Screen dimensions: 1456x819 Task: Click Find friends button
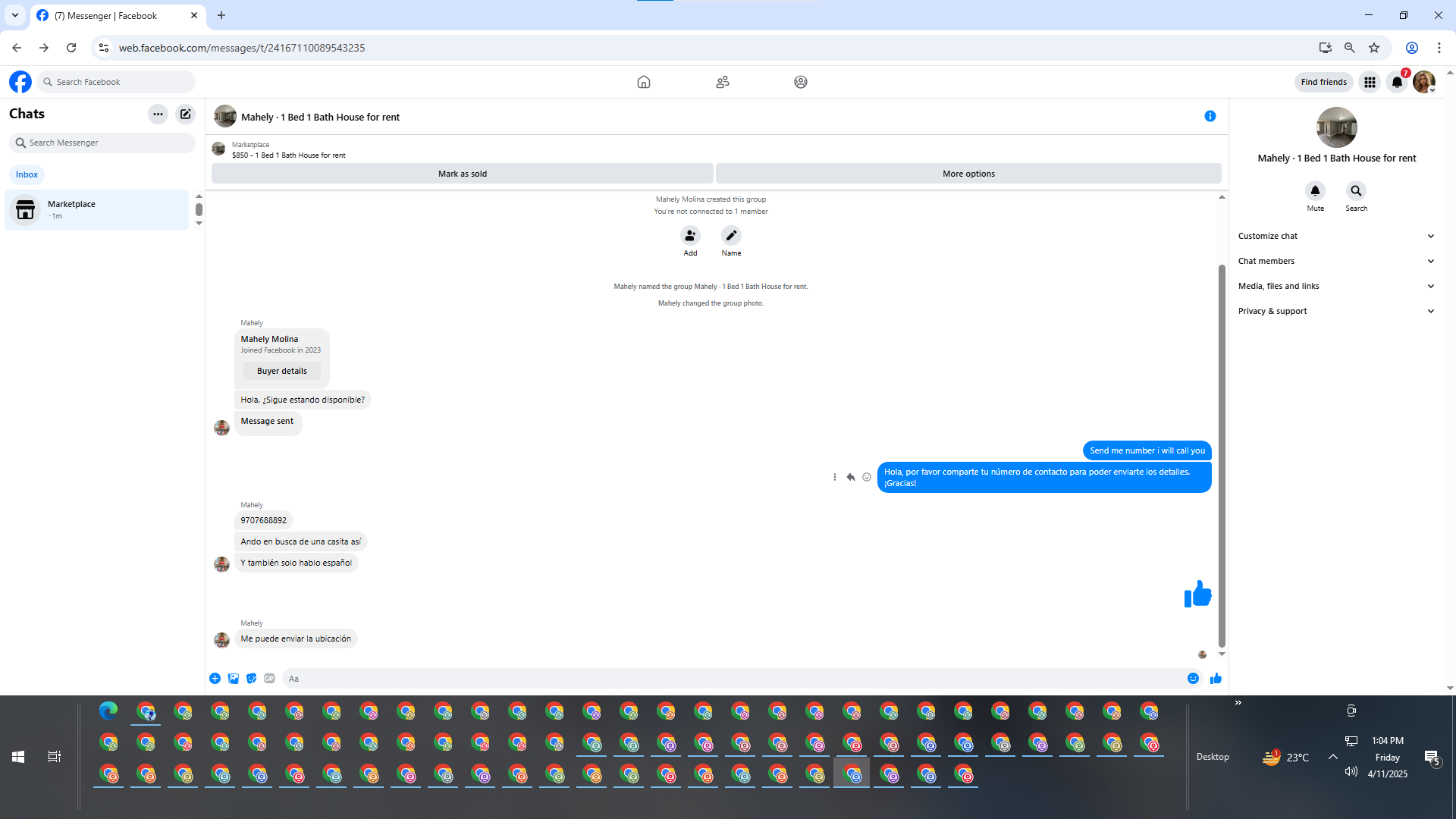pyautogui.click(x=1324, y=82)
